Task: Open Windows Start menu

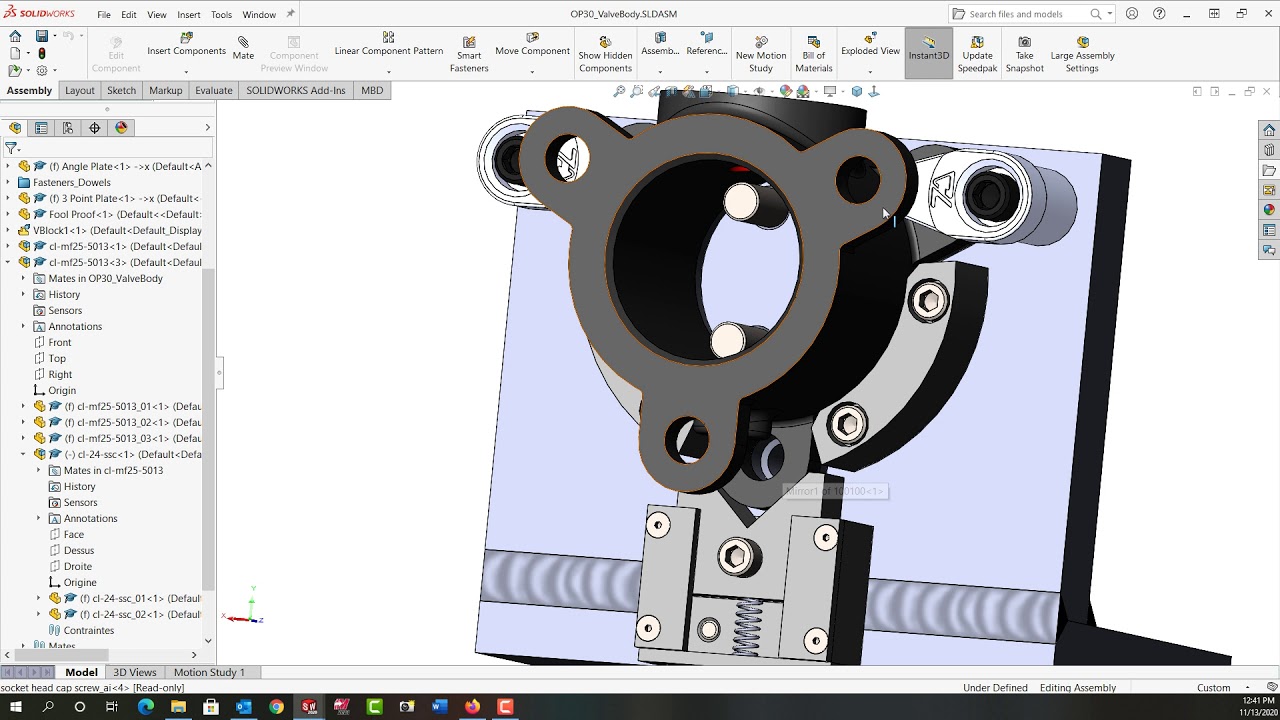Action: 16,707
